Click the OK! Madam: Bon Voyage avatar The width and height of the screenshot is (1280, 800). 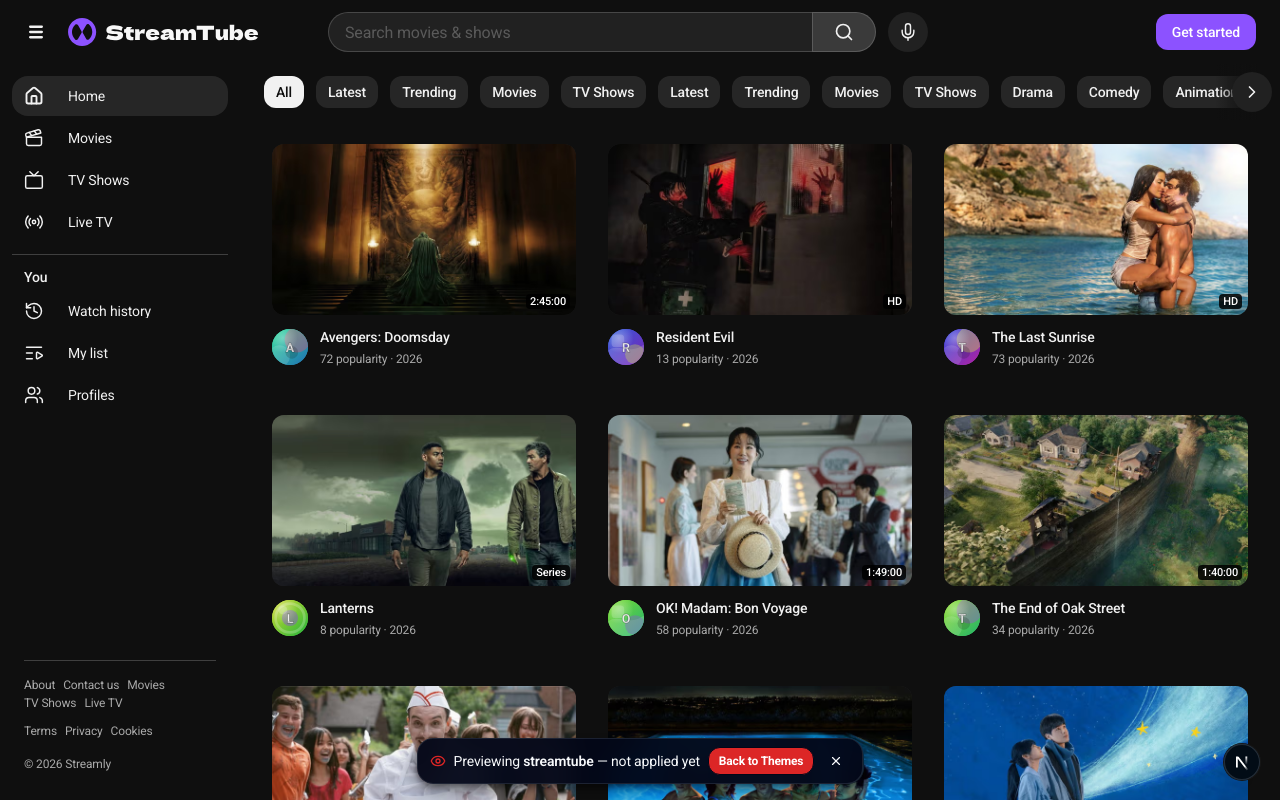click(x=626, y=618)
